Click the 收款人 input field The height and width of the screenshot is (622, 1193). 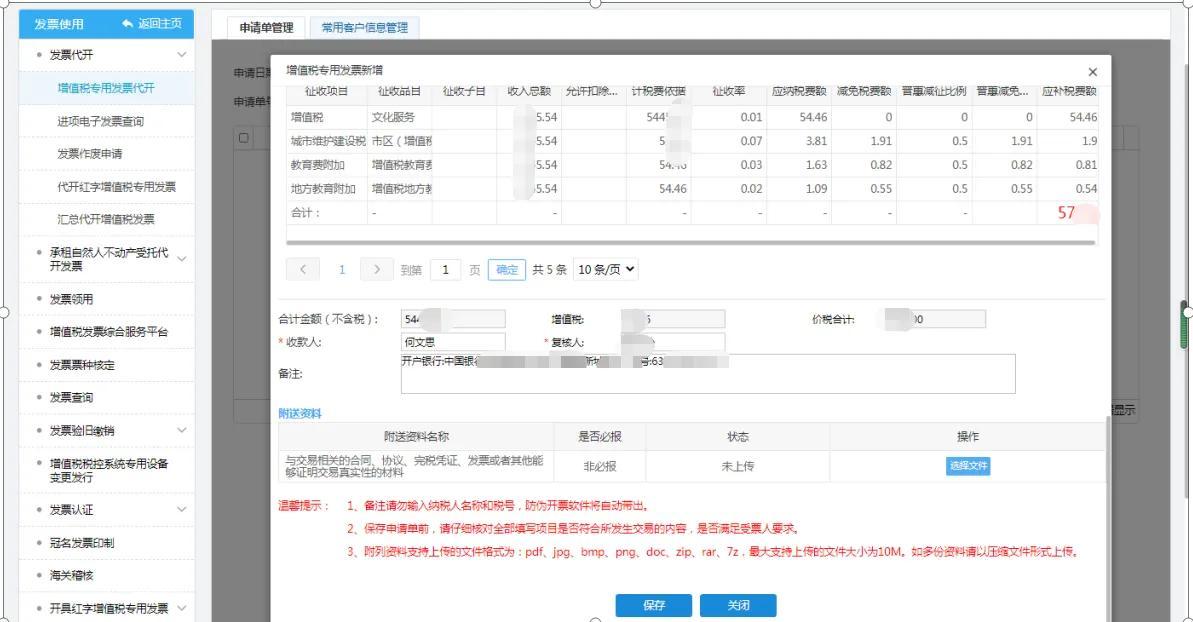(453, 342)
